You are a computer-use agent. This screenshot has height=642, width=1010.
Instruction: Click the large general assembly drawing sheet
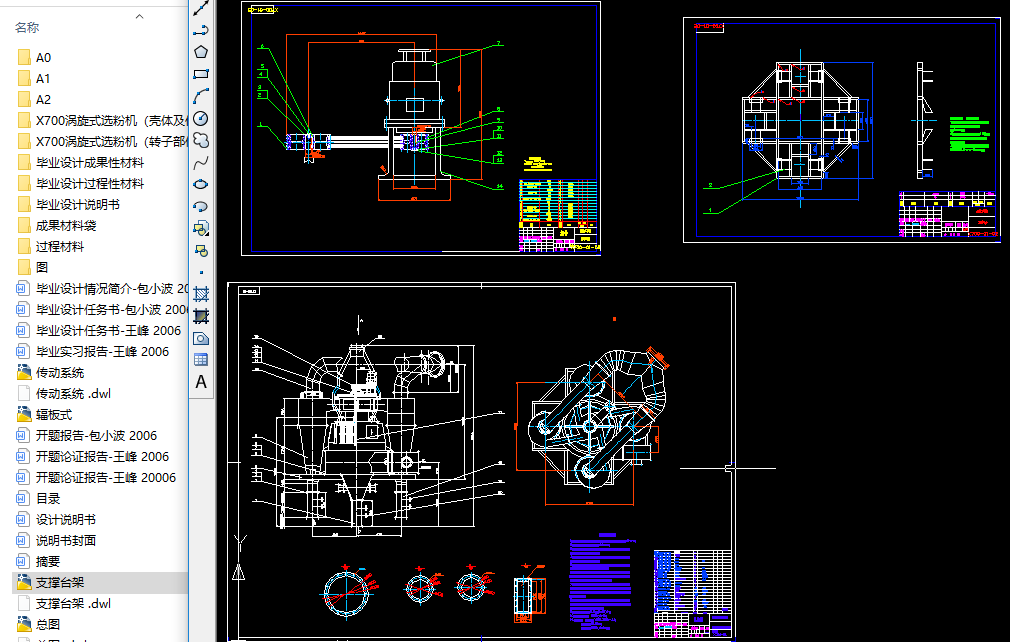(481, 461)
